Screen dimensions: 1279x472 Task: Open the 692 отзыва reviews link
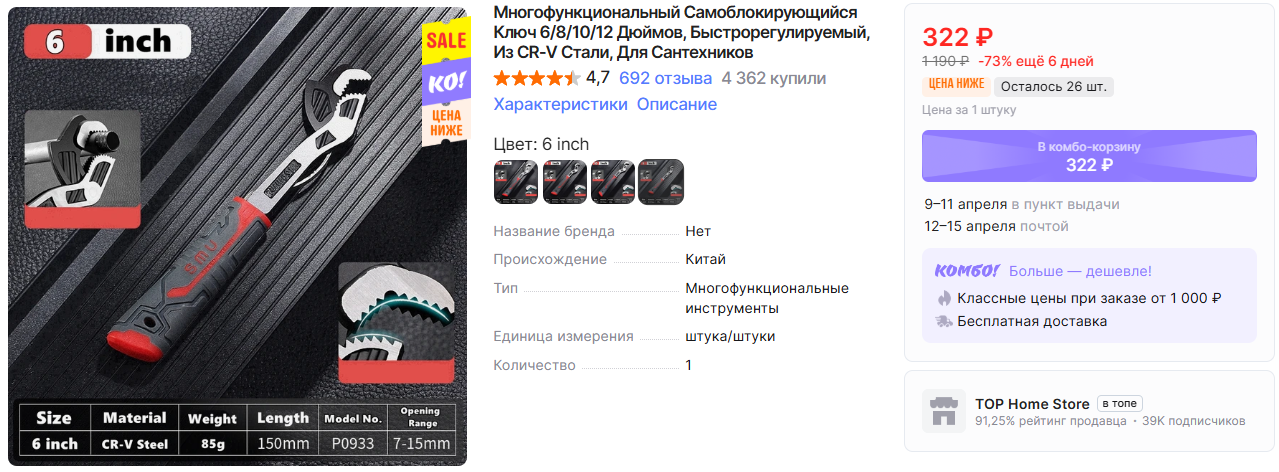click(666, 78)
